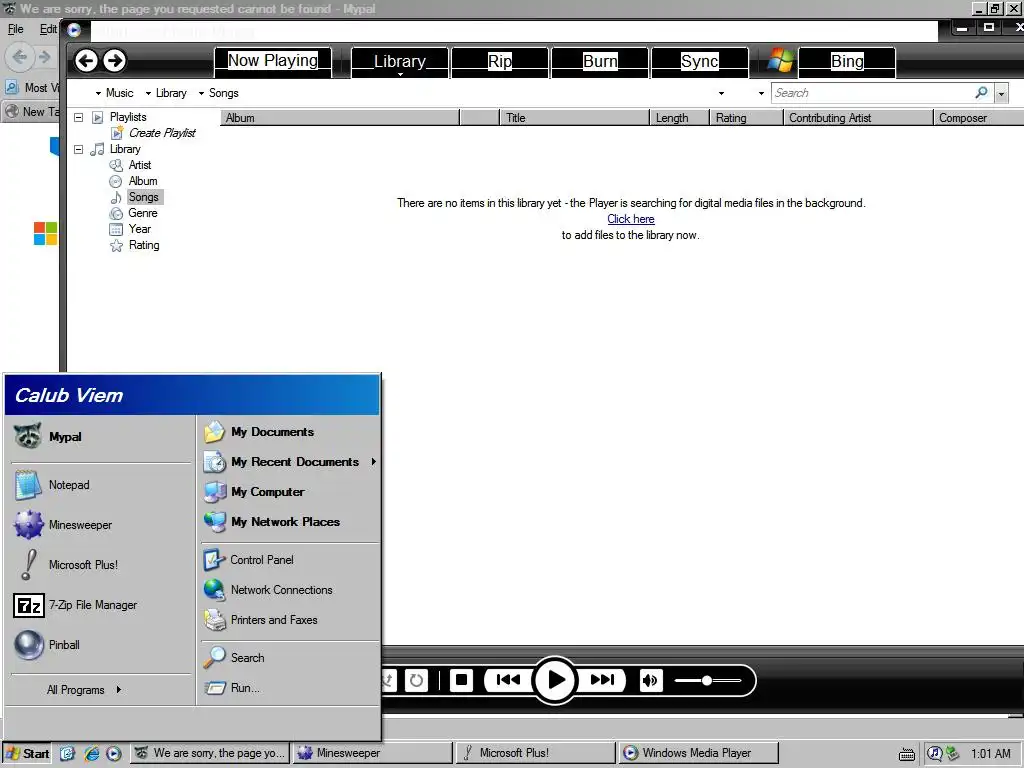Skip to next track
This screenshot has height=768, width=1024.
(602, 680)
